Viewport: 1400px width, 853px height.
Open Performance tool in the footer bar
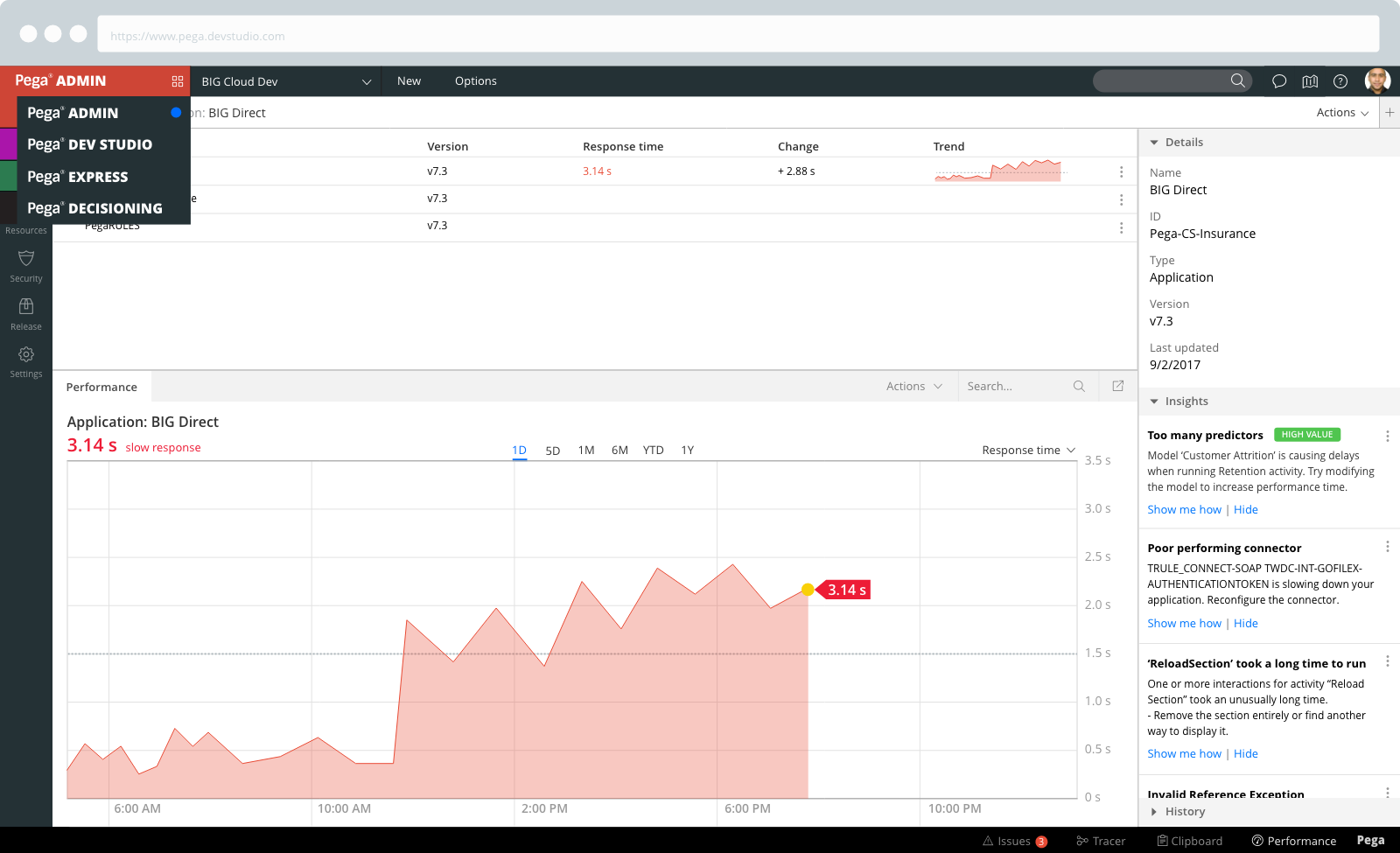pos(1294,841)
